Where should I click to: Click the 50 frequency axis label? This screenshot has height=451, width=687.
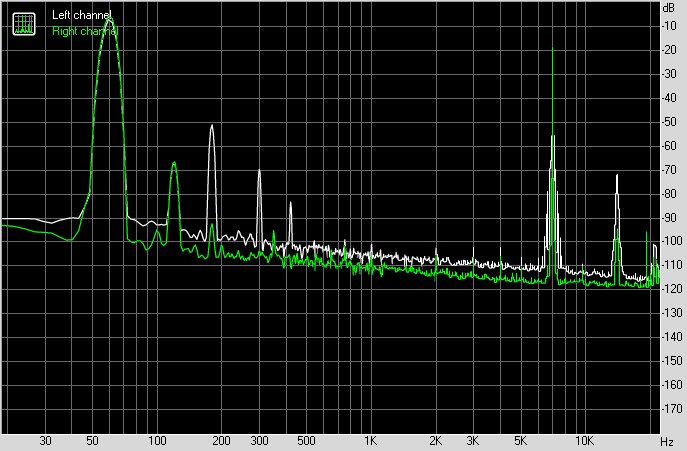pyautogui.click(x=92, y=441)
